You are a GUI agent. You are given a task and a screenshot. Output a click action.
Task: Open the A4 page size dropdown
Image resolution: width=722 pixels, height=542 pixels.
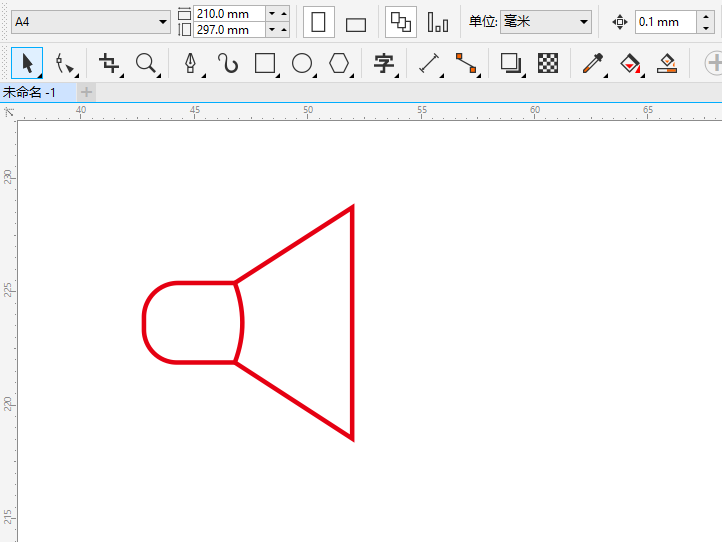pos(91,22)
